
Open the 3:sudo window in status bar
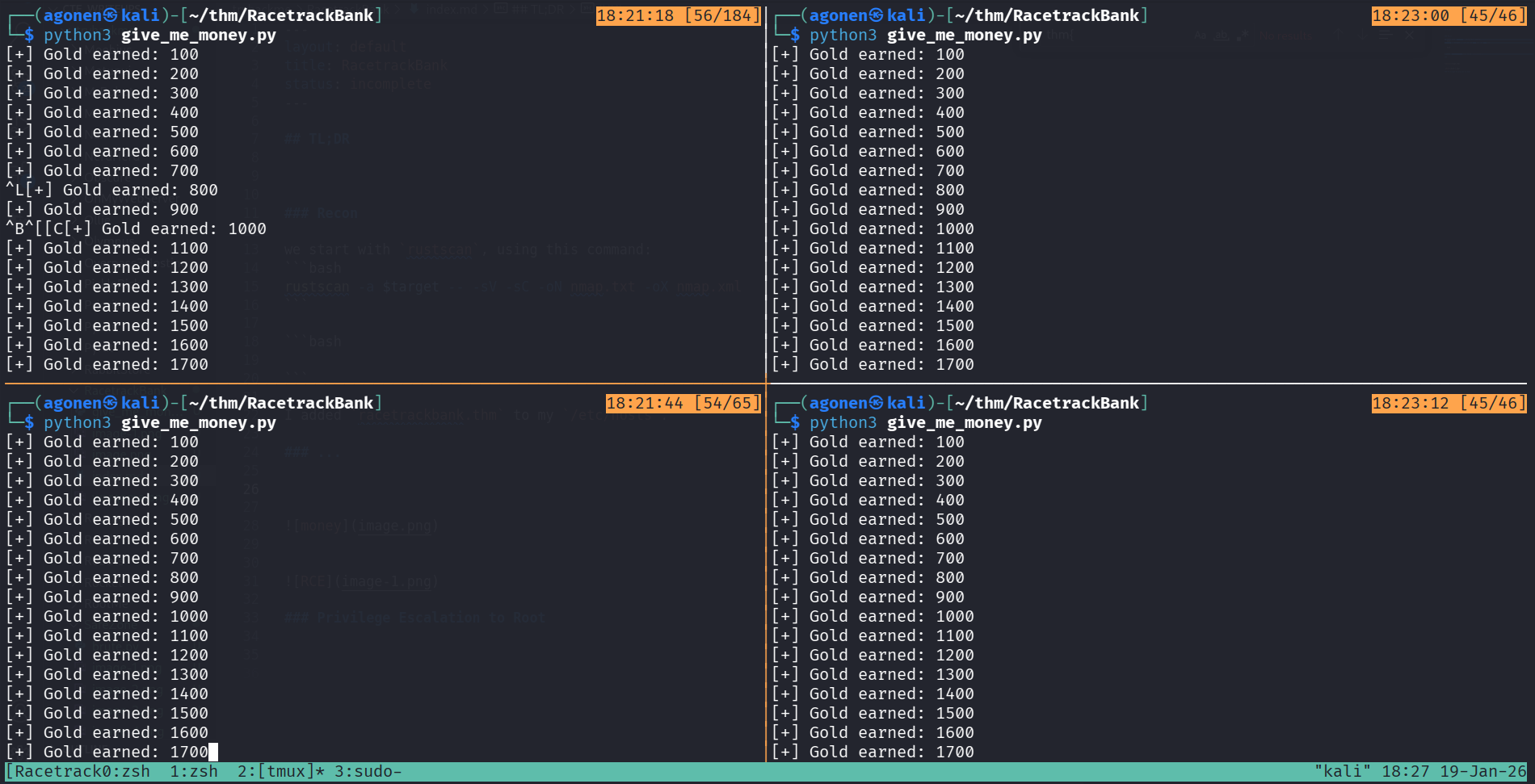[x=368, y=771]
